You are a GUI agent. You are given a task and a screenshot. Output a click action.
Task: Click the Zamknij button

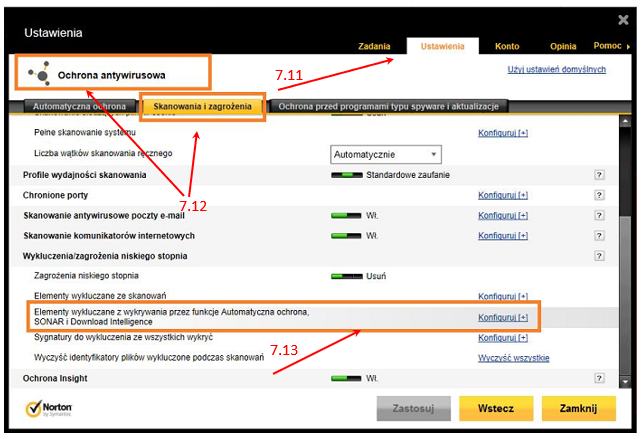pos(578,409)
